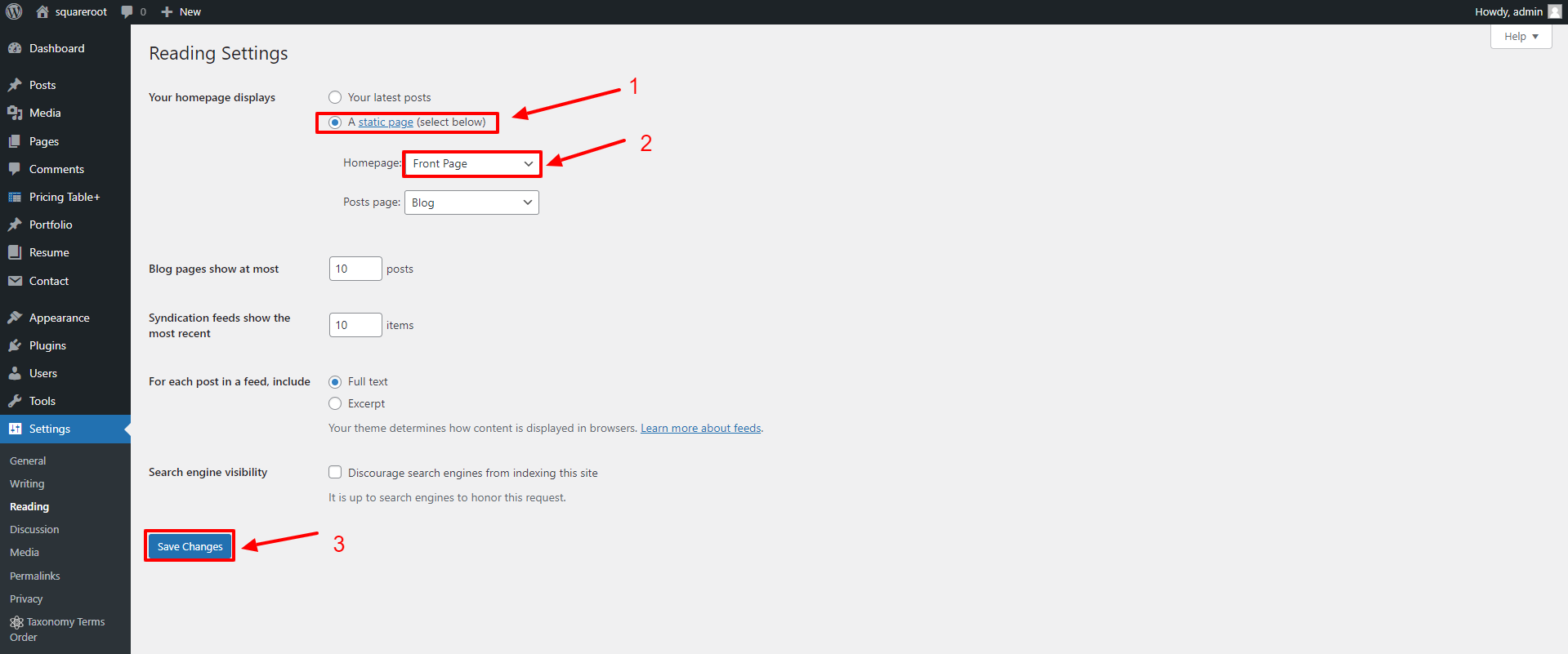
Task: Open the Discussion settings submenu item
Action: (x=34, y=529)
